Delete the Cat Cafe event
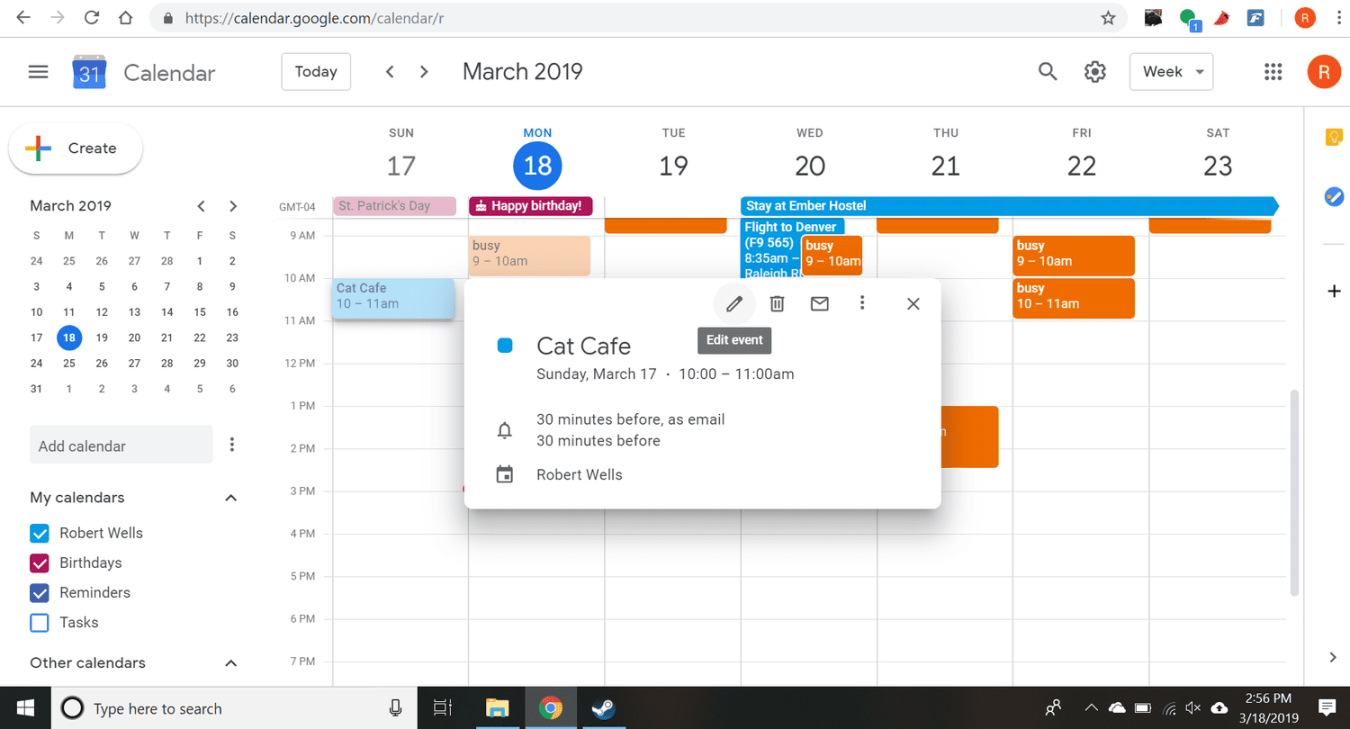Viewport: 1350px width, 729px height. click(x=777, y=304)
